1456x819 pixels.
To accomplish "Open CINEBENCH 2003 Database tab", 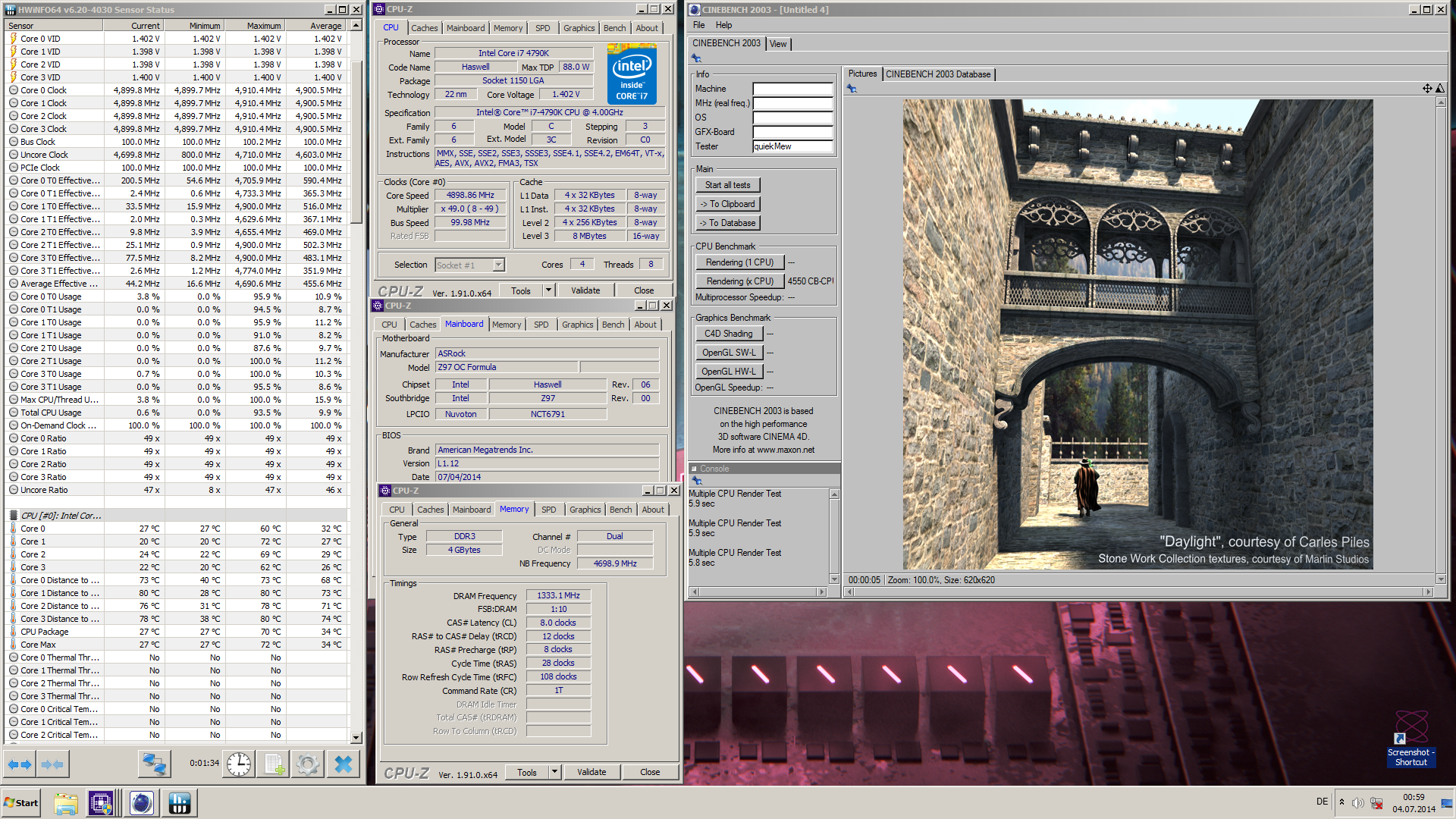I will tap(938, 74).
